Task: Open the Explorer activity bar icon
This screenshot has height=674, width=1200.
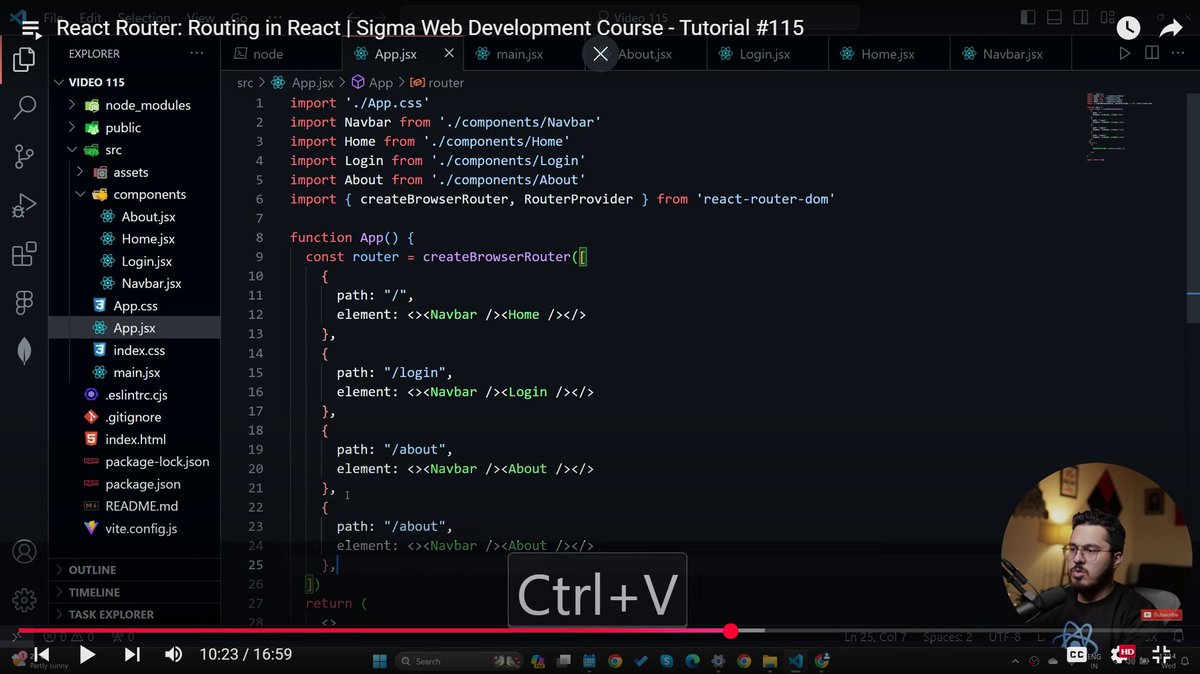Action: (x=24, y=60)
